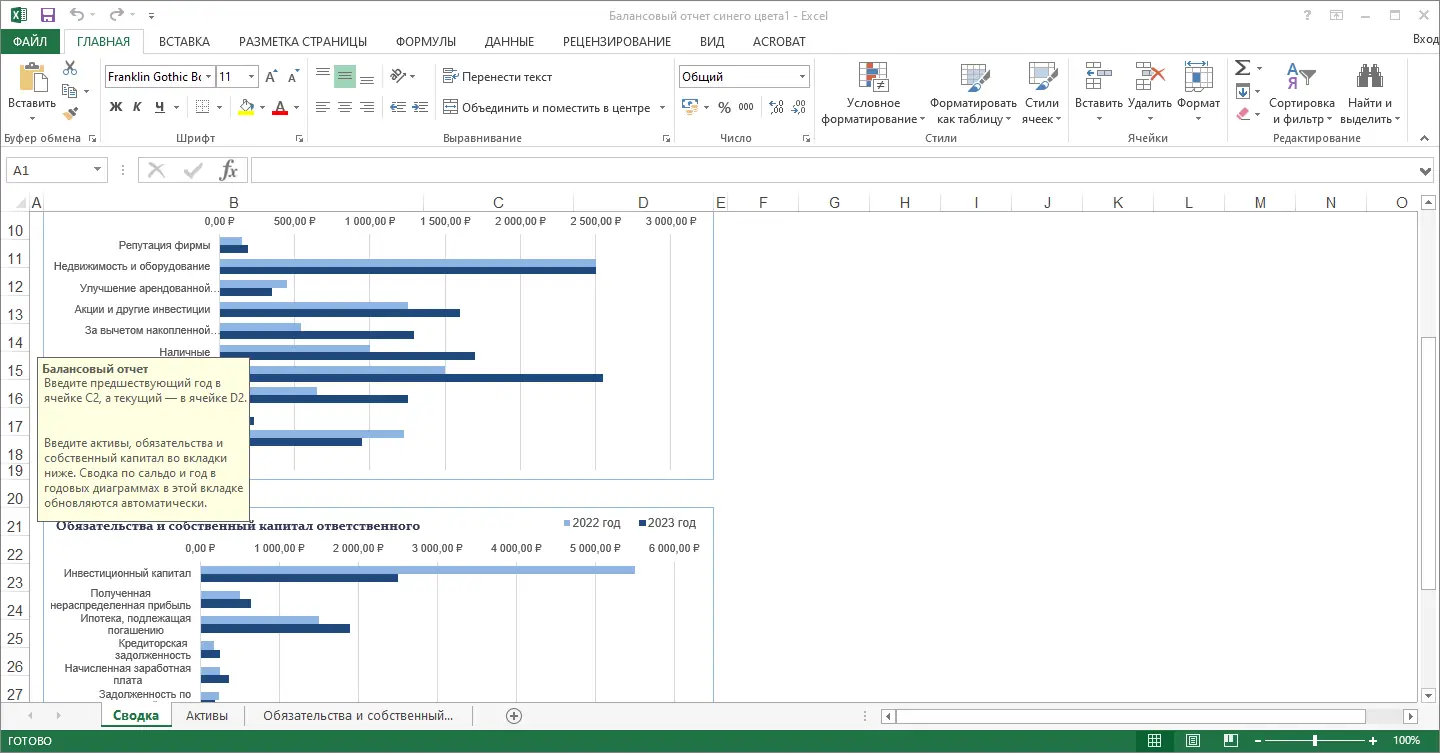Expand the Name Box dropdown arrow
Image resolution: width=1440 pixels, height=753 pixels.
coord(97,170)
